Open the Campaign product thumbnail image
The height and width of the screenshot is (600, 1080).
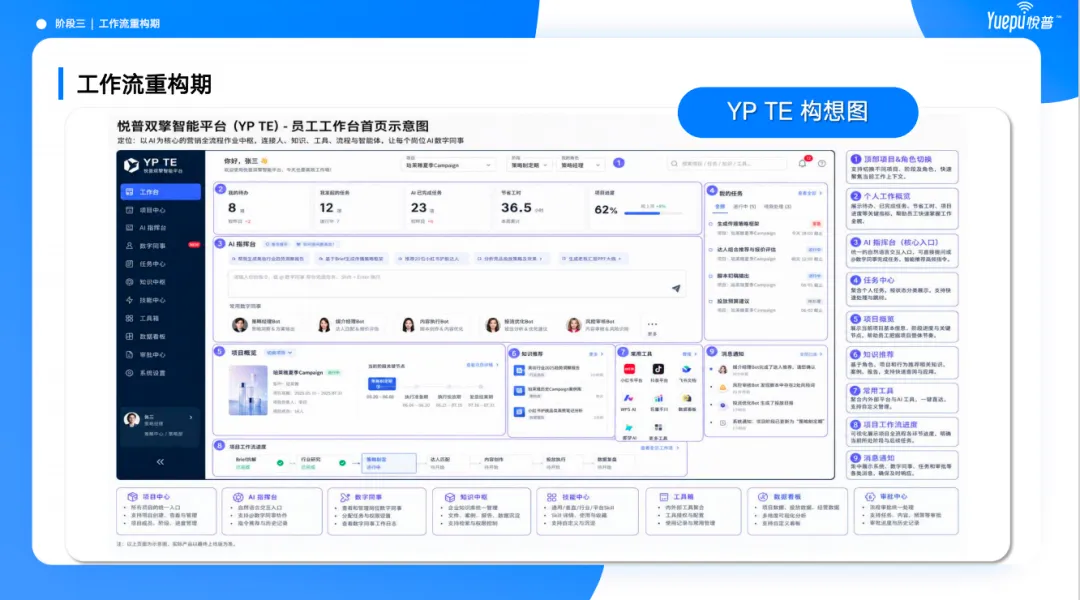pos(248,390)
